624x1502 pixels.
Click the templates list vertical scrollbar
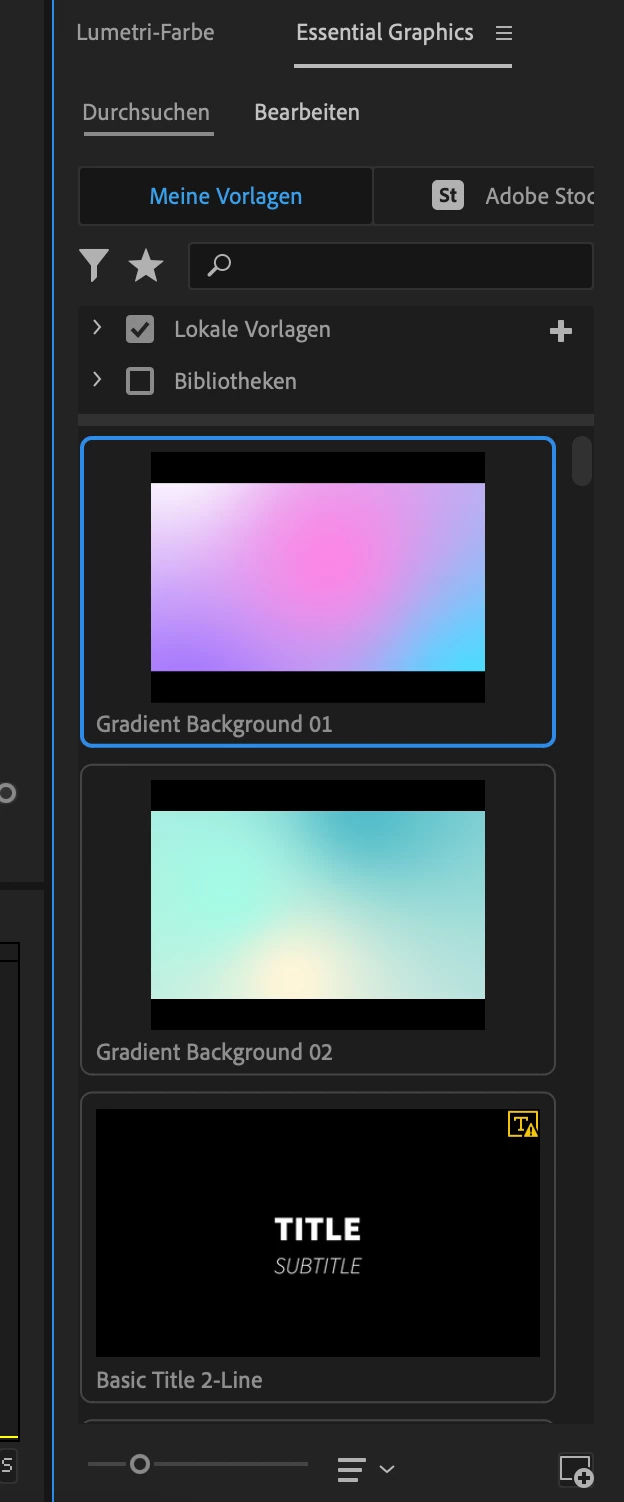(581, 461)
